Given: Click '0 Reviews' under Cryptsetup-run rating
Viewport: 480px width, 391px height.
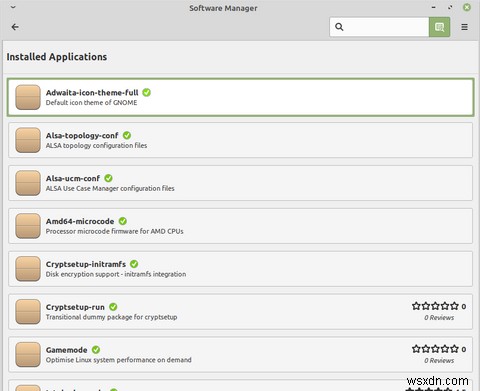Looking at the screenshot, I should click(439, 318).
